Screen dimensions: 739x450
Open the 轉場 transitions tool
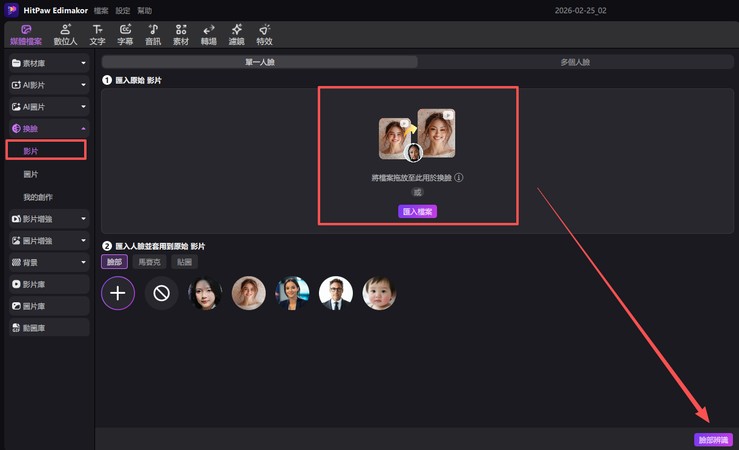[208, 35]
